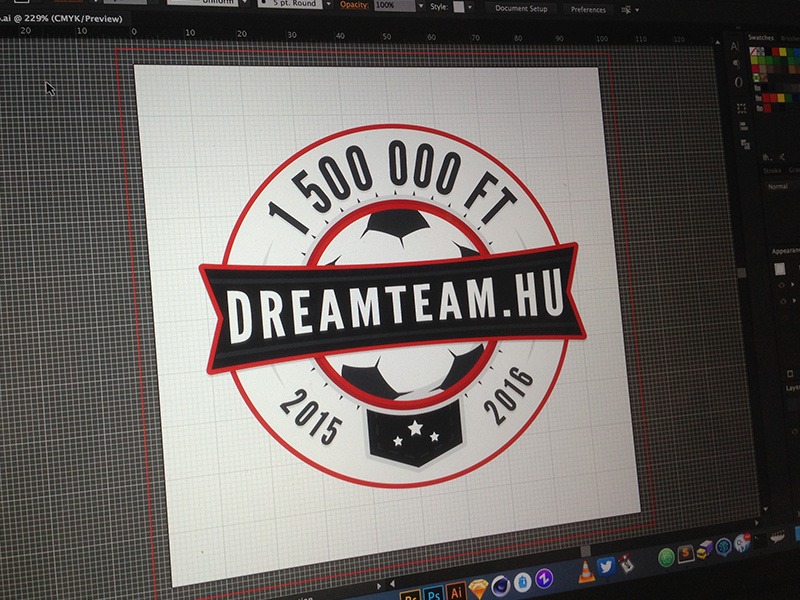Expand the Opacity value dropdown arrow
This screenshot has width=800, height=600.
(x=420, y=6)
